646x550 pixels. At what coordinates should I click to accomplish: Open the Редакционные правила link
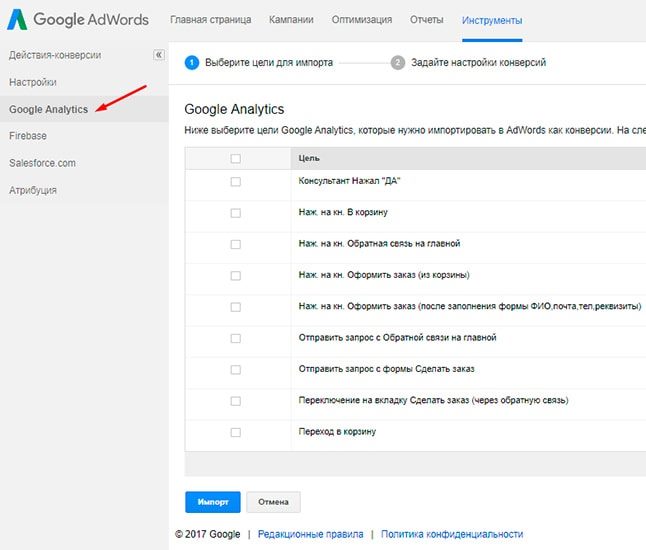click(x=311, y=534)
